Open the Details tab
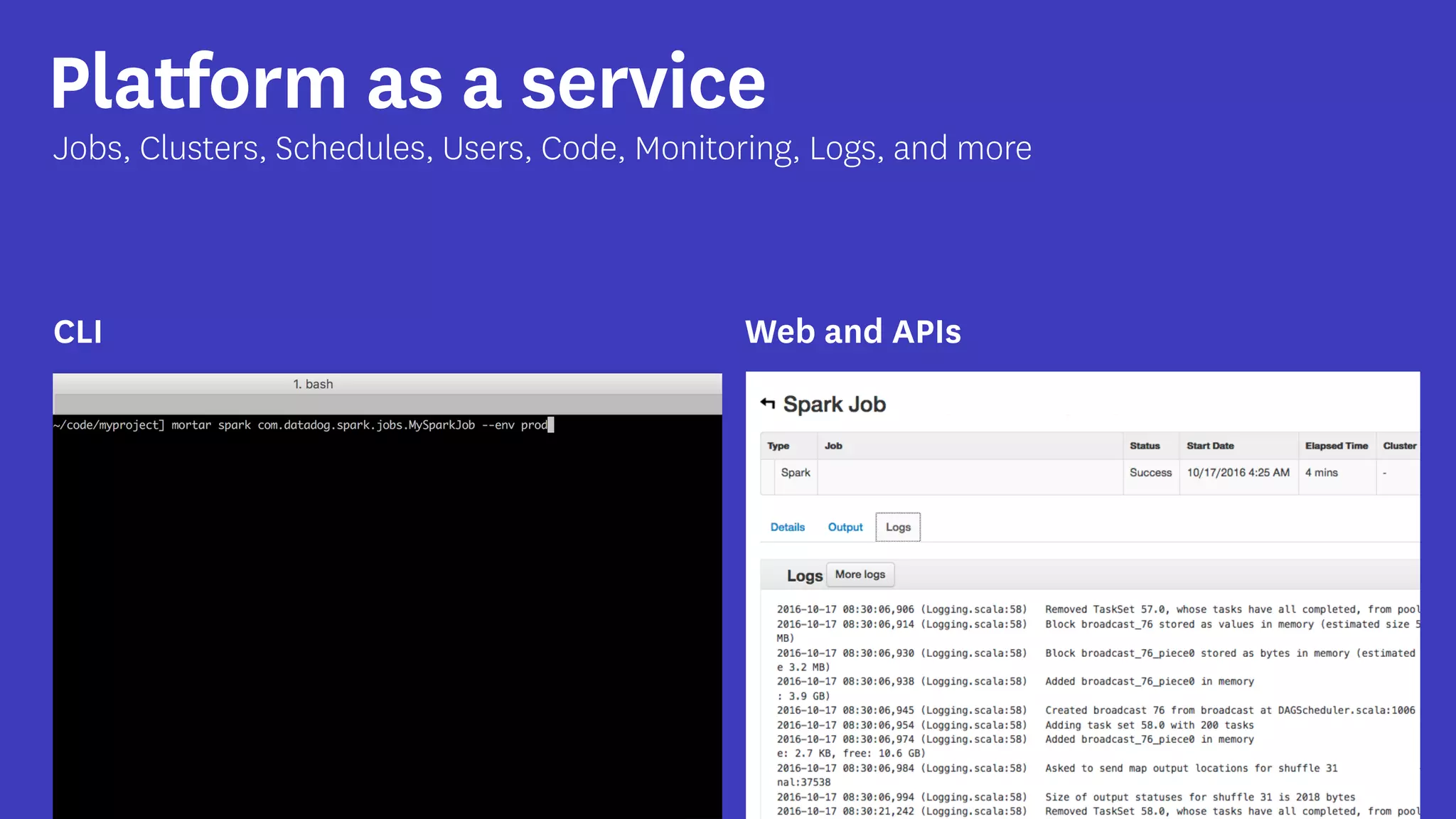The height and width of the screenshot is (819, 1456). (x=788, y=527)
